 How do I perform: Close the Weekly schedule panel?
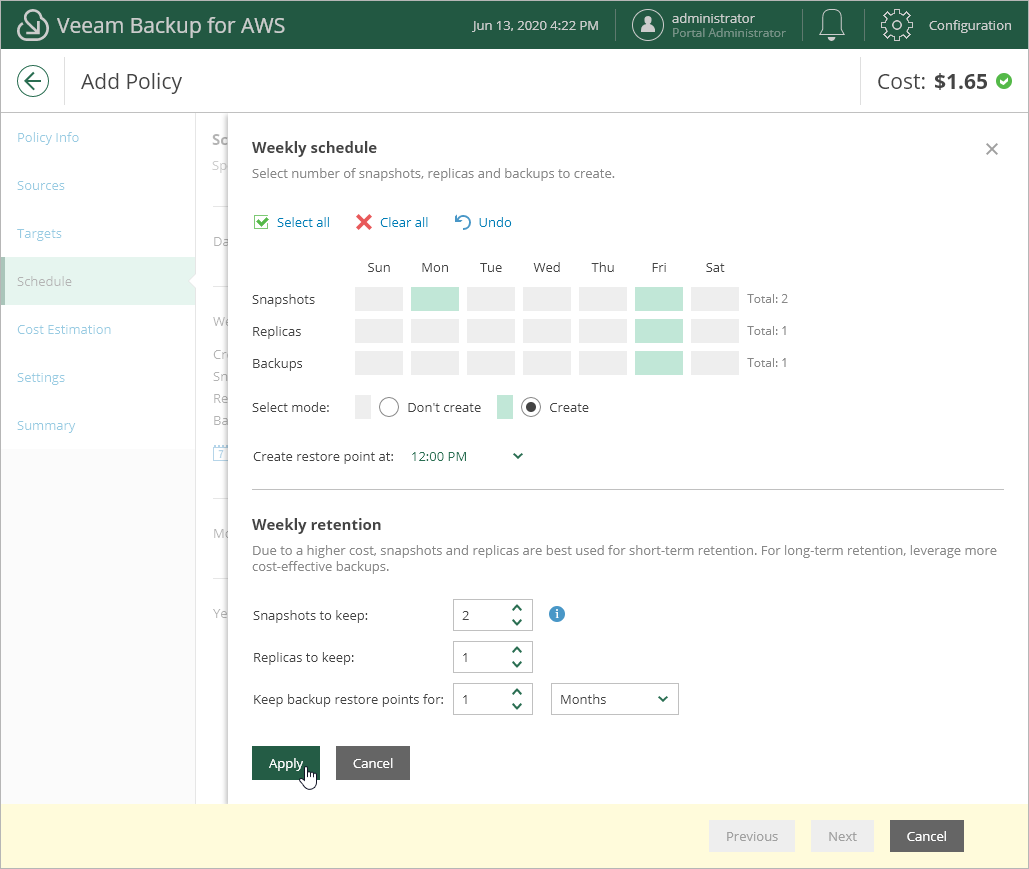click(992, 149)
